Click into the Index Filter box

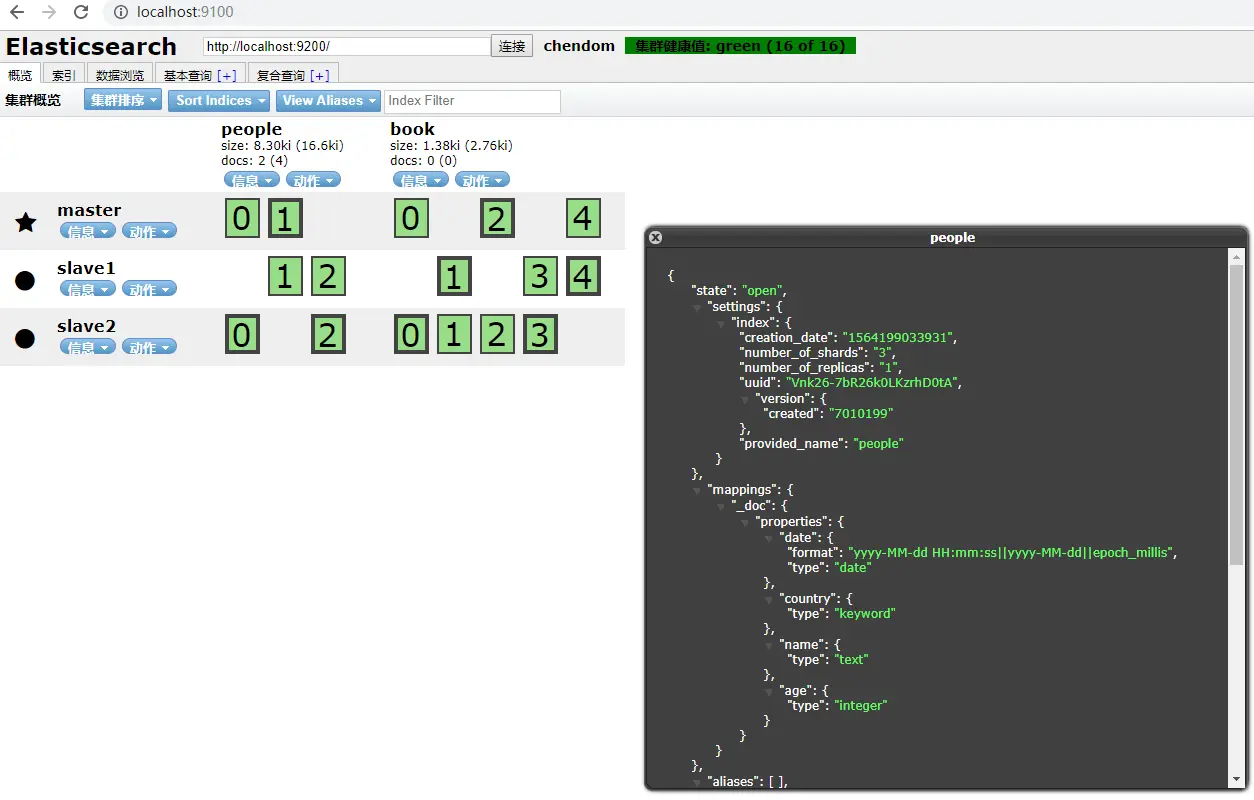472,101
